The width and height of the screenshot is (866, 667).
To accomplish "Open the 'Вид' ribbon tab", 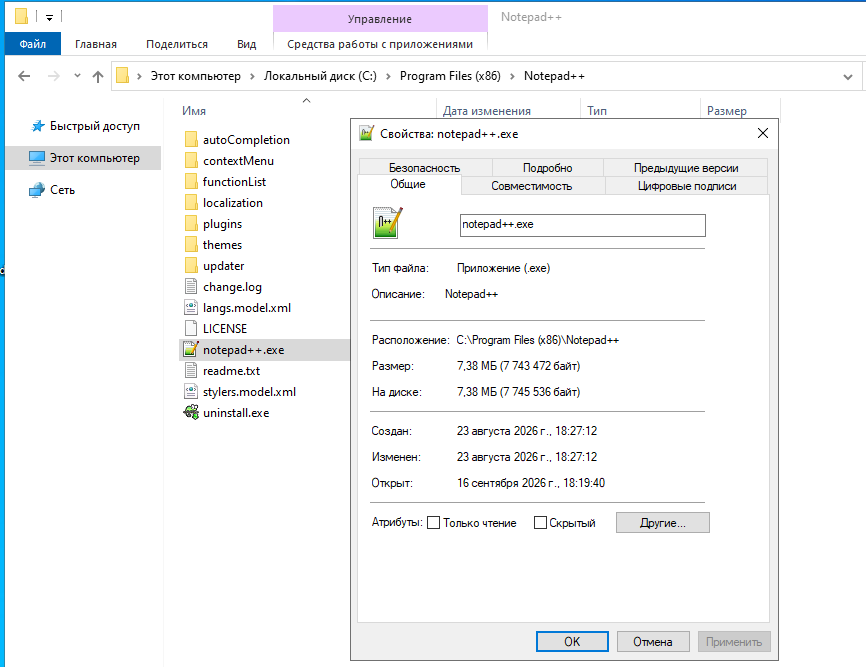I will [247, 44].
